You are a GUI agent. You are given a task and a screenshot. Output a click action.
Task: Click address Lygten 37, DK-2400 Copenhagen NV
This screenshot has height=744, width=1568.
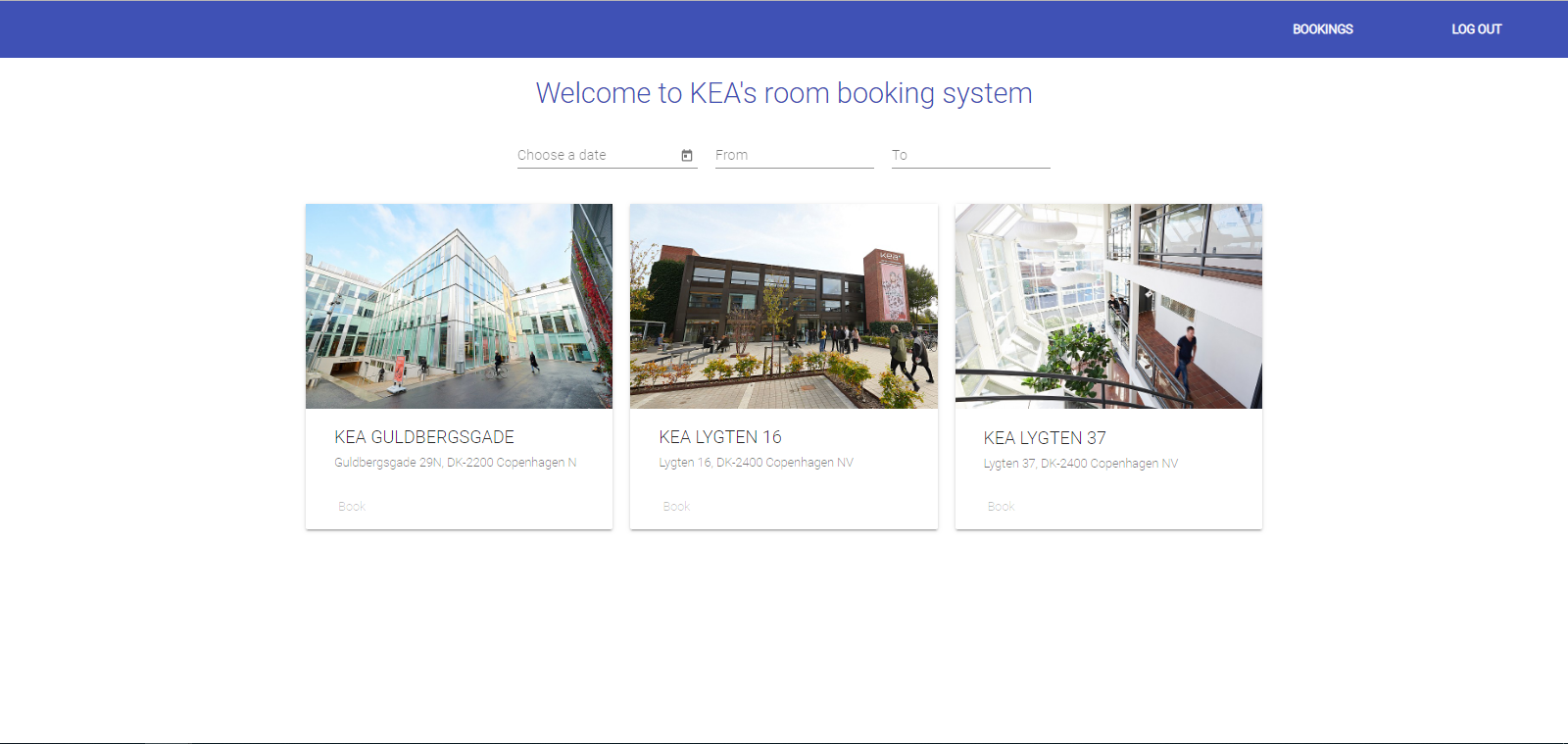click(x=1081, y=464)
